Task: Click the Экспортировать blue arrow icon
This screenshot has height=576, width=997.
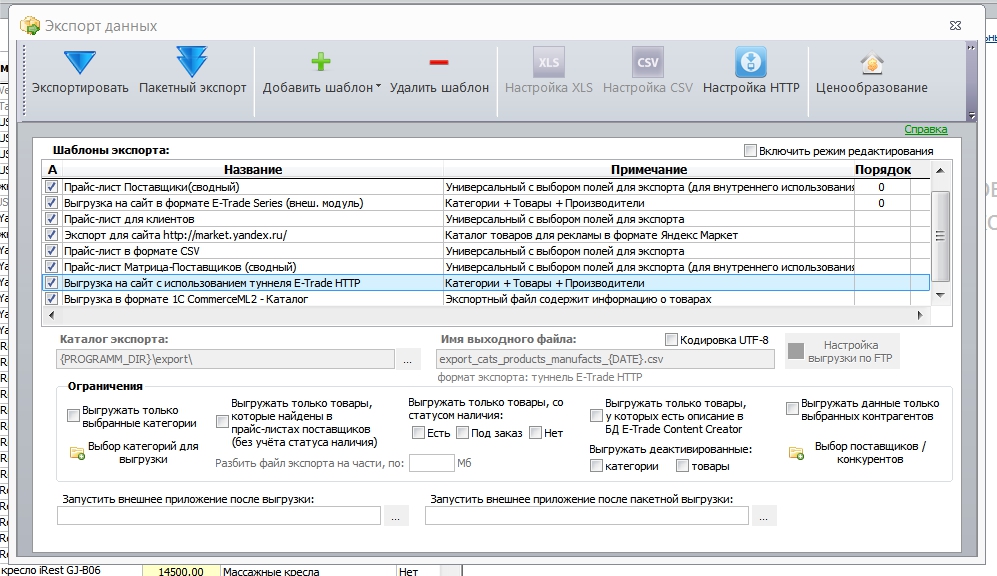Action: (x=80, y=62)
